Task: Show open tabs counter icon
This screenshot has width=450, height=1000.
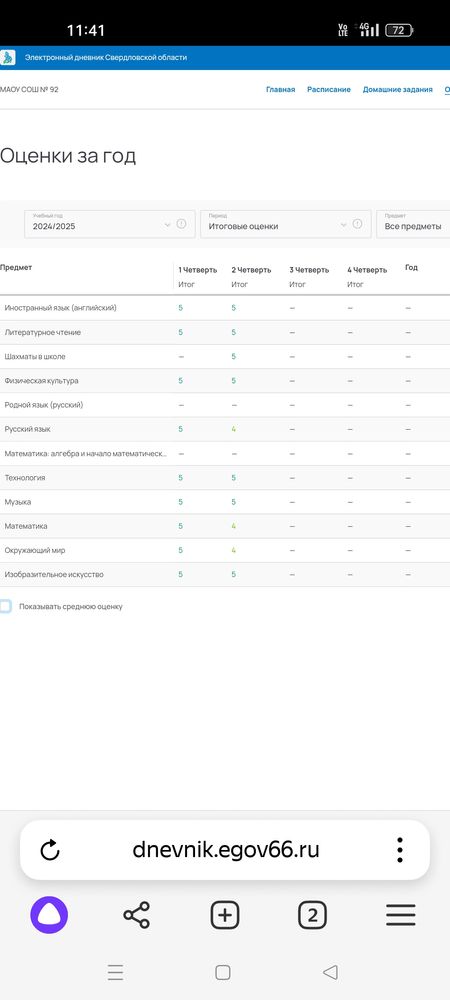Action: point(312,915)
